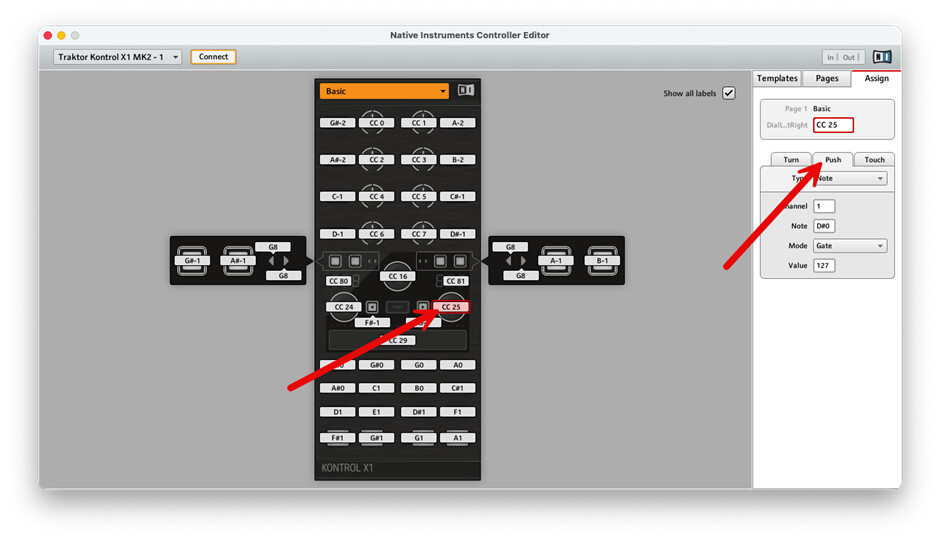The image size is (940, 540).
Task: Toggle the Show all labels checkbox
Action: tap(728, 93)
